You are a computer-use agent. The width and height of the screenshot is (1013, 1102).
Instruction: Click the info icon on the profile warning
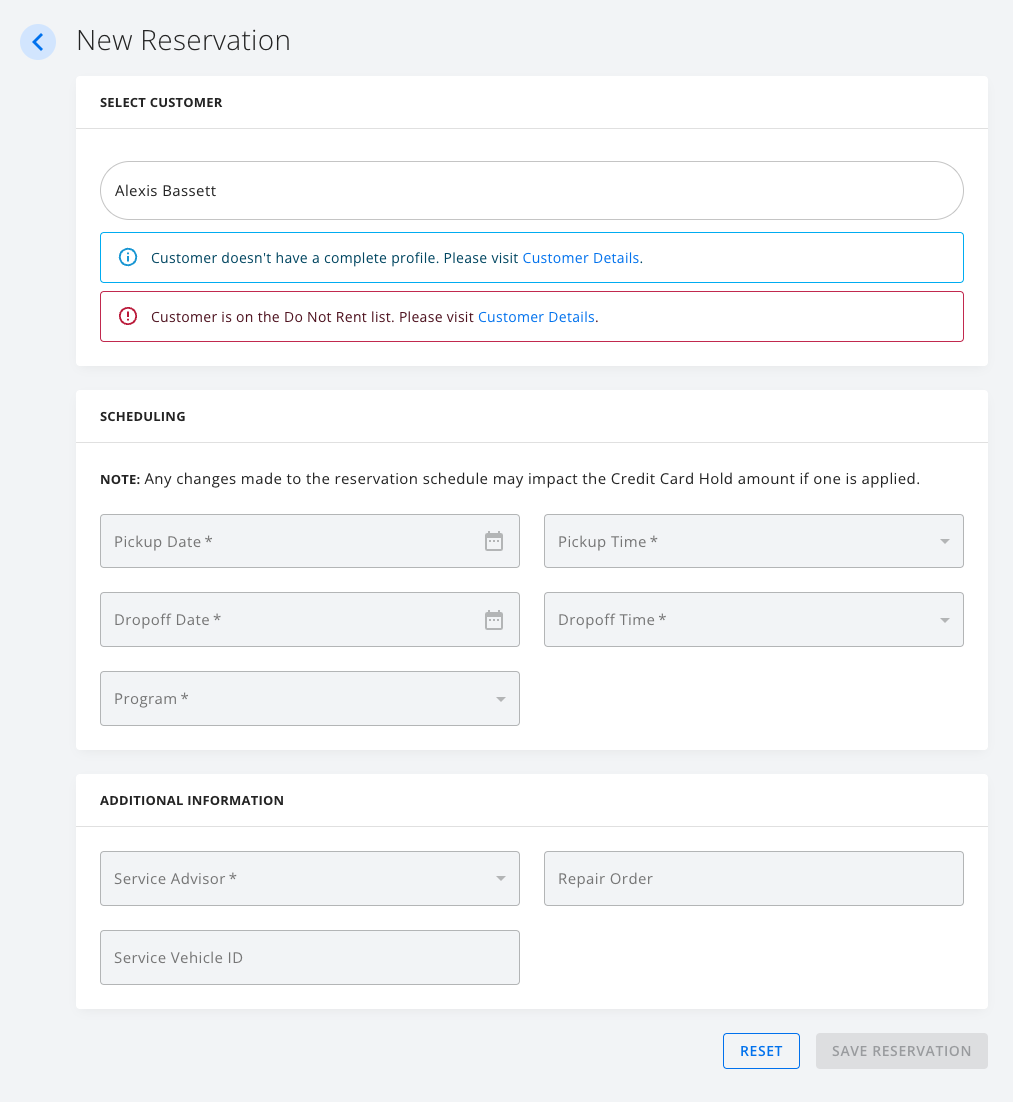tap(127, 257)
